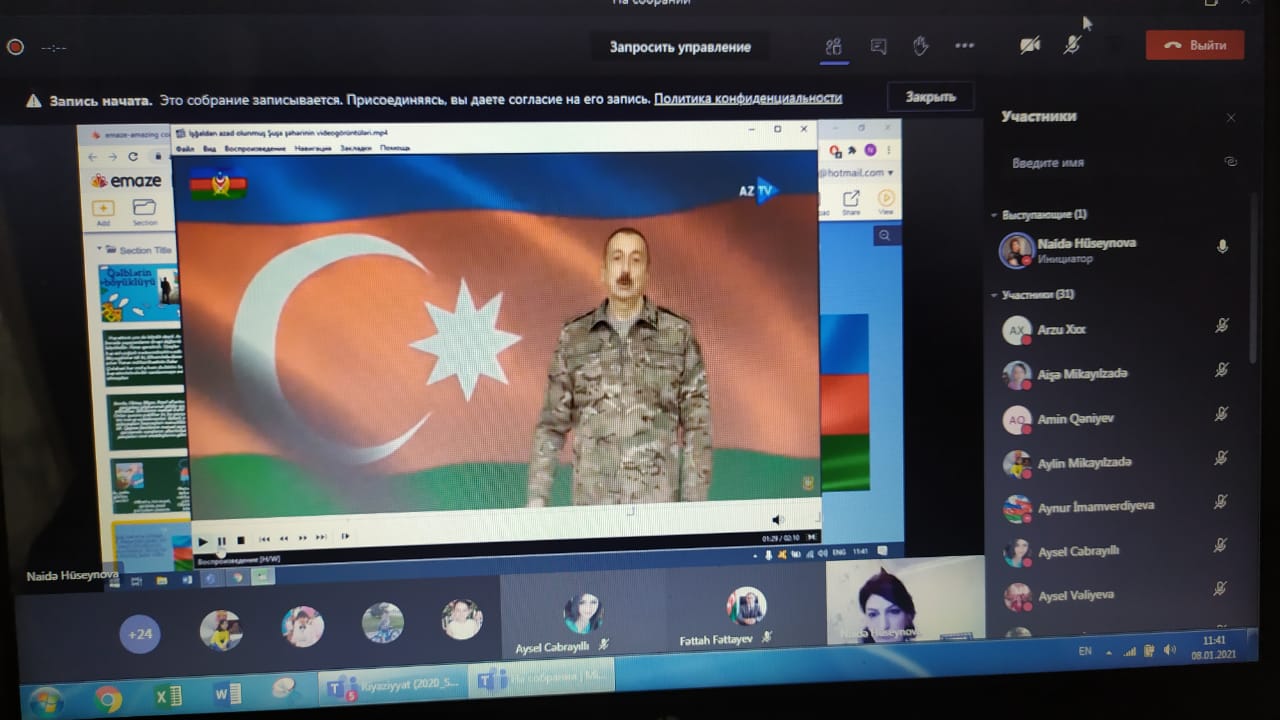The image size is (1280, 720).
Task: Click Aysel Cəbrayıllı muted mic in list
Action: pyautogui.click(x=1220, y=546)
